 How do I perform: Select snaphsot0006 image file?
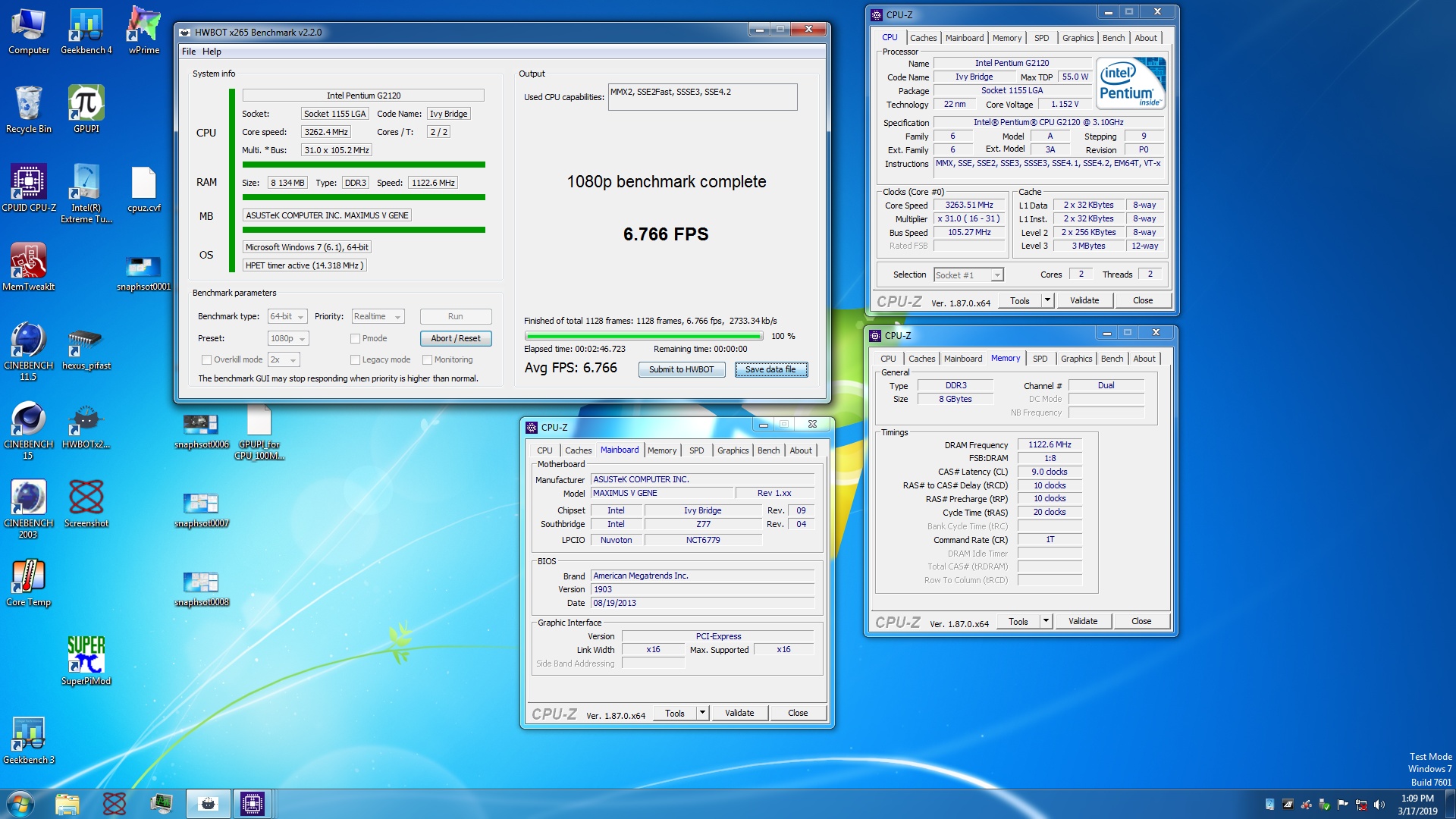click(201, 431)
